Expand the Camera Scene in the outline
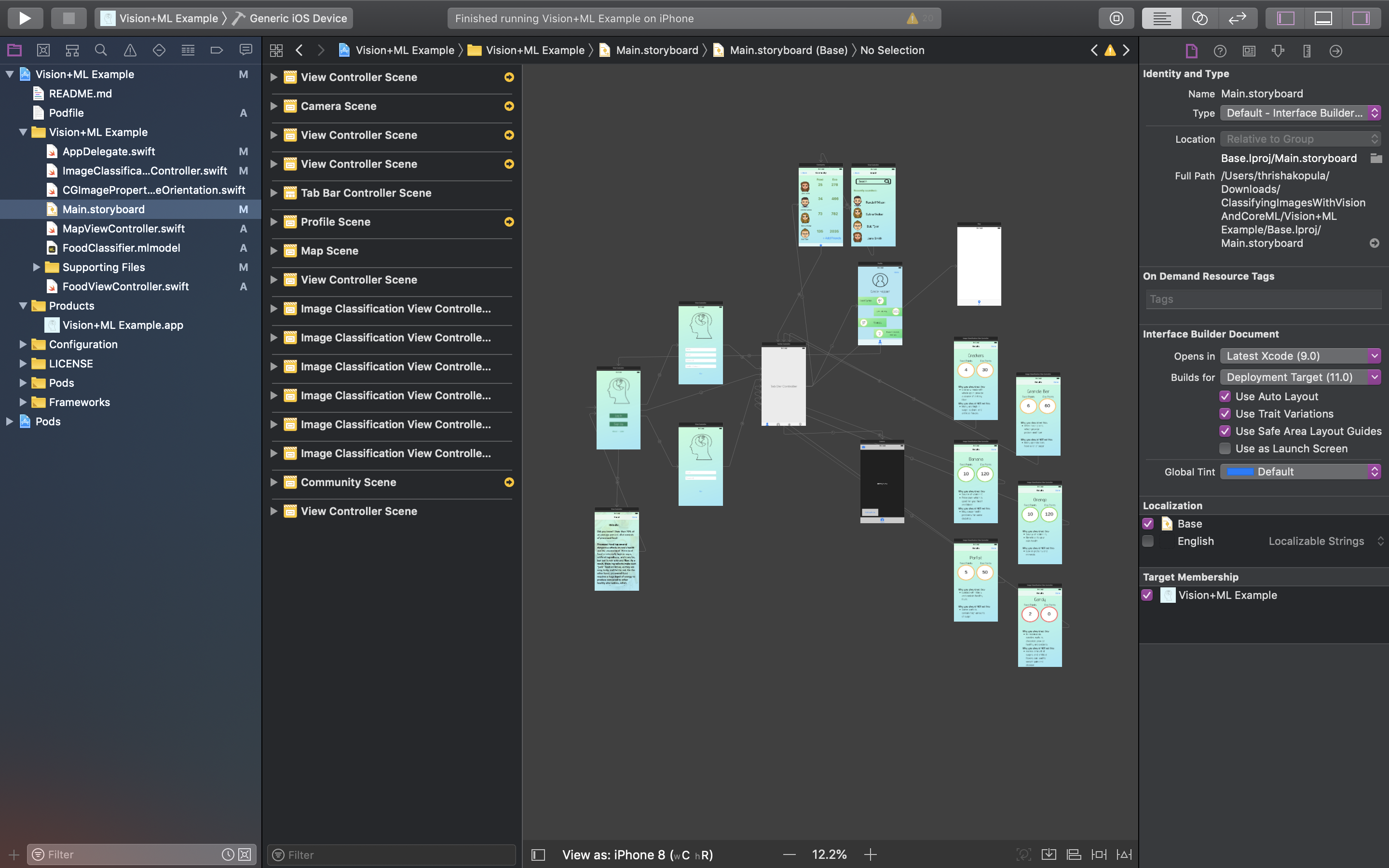Image resolution: width=1389 pixels, height=868 pixels. click(274, 106)
